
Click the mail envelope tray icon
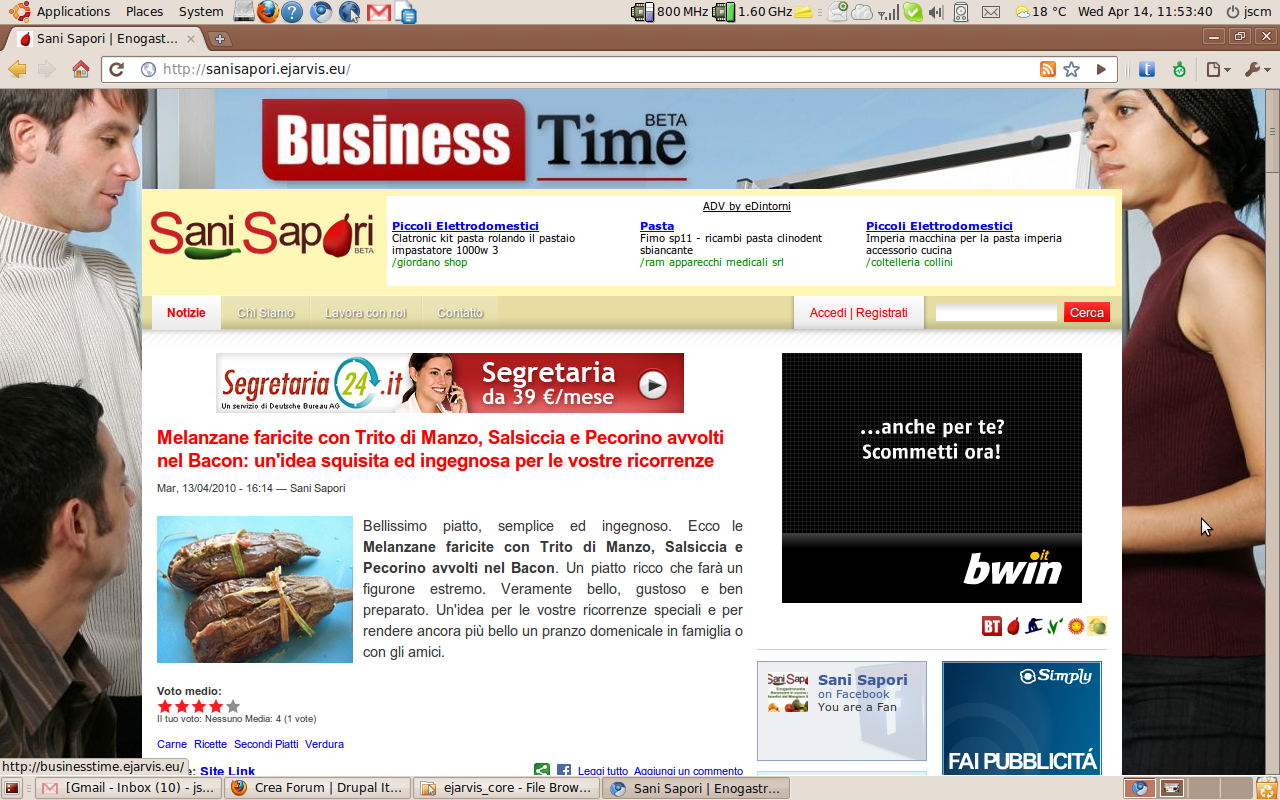click(x=991, y=12)
